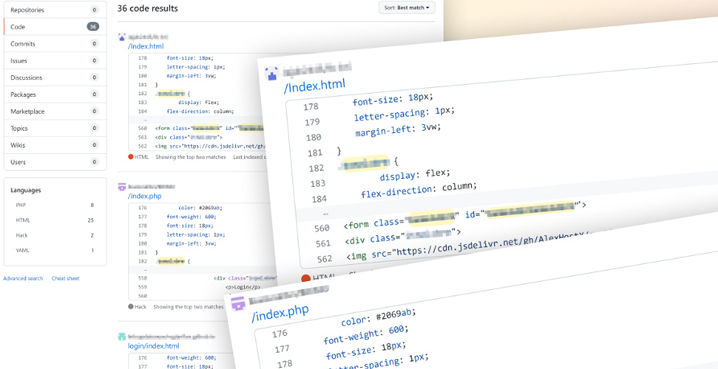
Task: Open the /index.php file link in results list
Action: click(x=144, y=196)
